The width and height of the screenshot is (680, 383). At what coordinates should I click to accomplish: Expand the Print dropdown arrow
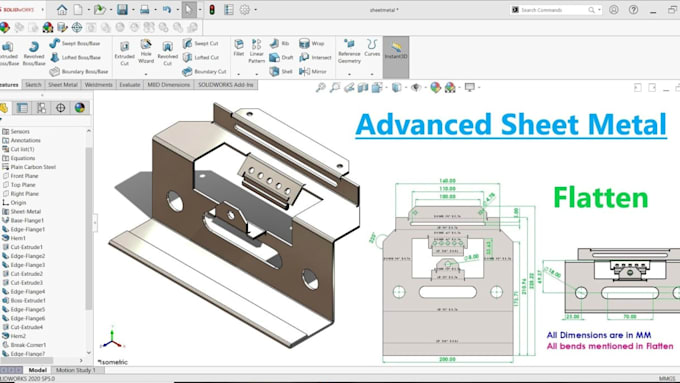[155, 10]
